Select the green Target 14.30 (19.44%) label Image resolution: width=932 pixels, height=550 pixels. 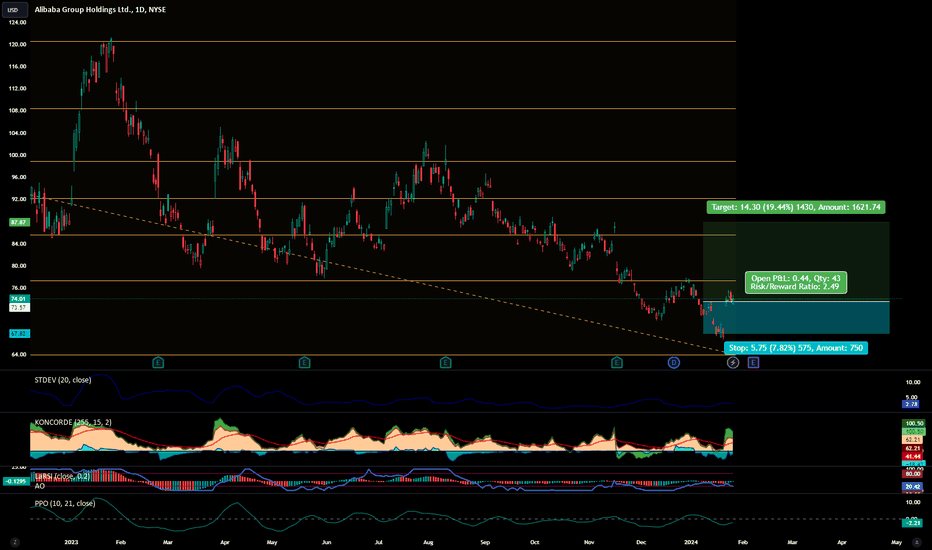(x=796, y=207)
